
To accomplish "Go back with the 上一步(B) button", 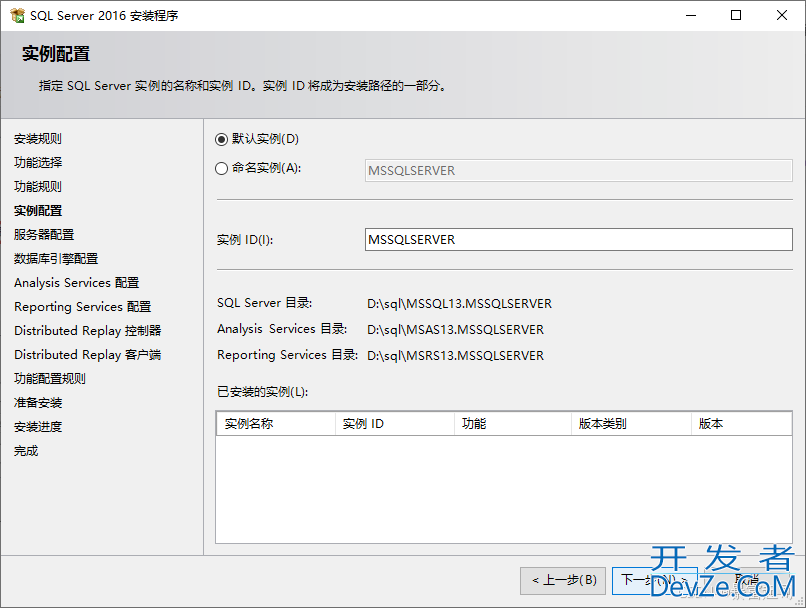I will 563,581.
